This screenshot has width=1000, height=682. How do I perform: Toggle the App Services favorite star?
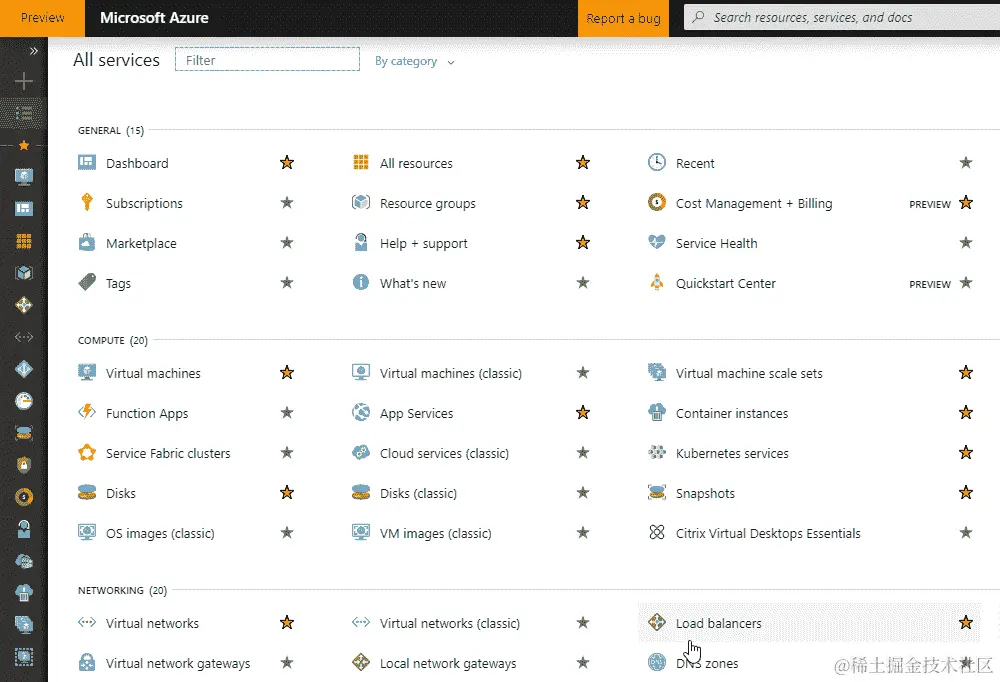point(583,413)
